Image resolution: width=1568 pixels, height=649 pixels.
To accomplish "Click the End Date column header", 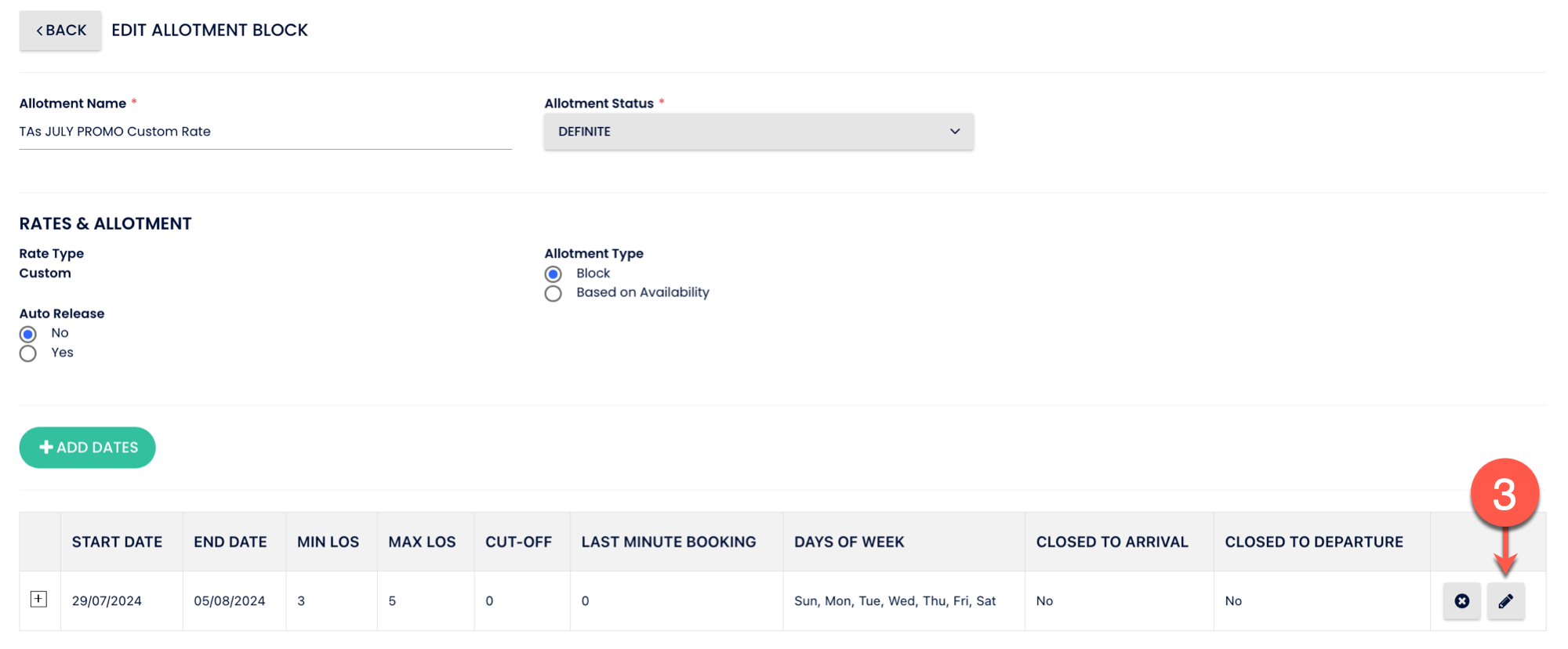I will pyautogui.click(x=230, y=542).
